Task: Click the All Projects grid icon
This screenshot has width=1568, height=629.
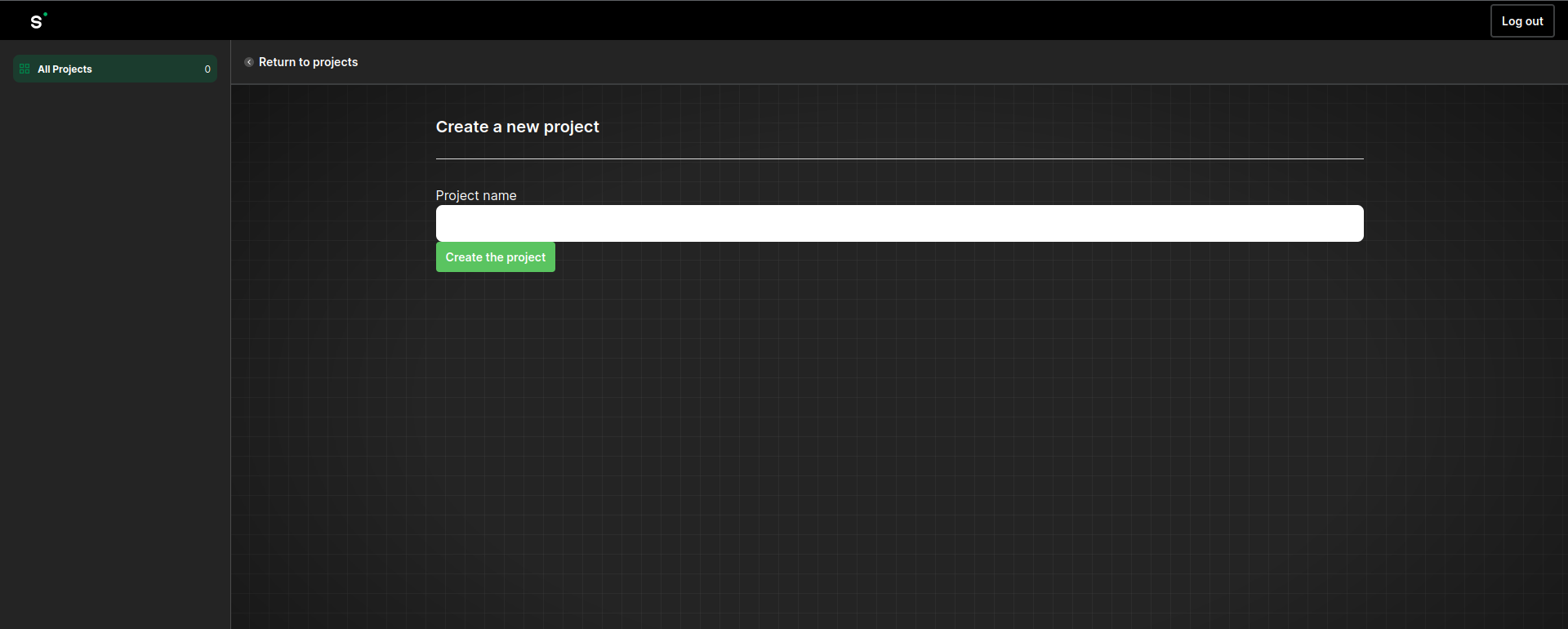Action: [x=24, y=69]
